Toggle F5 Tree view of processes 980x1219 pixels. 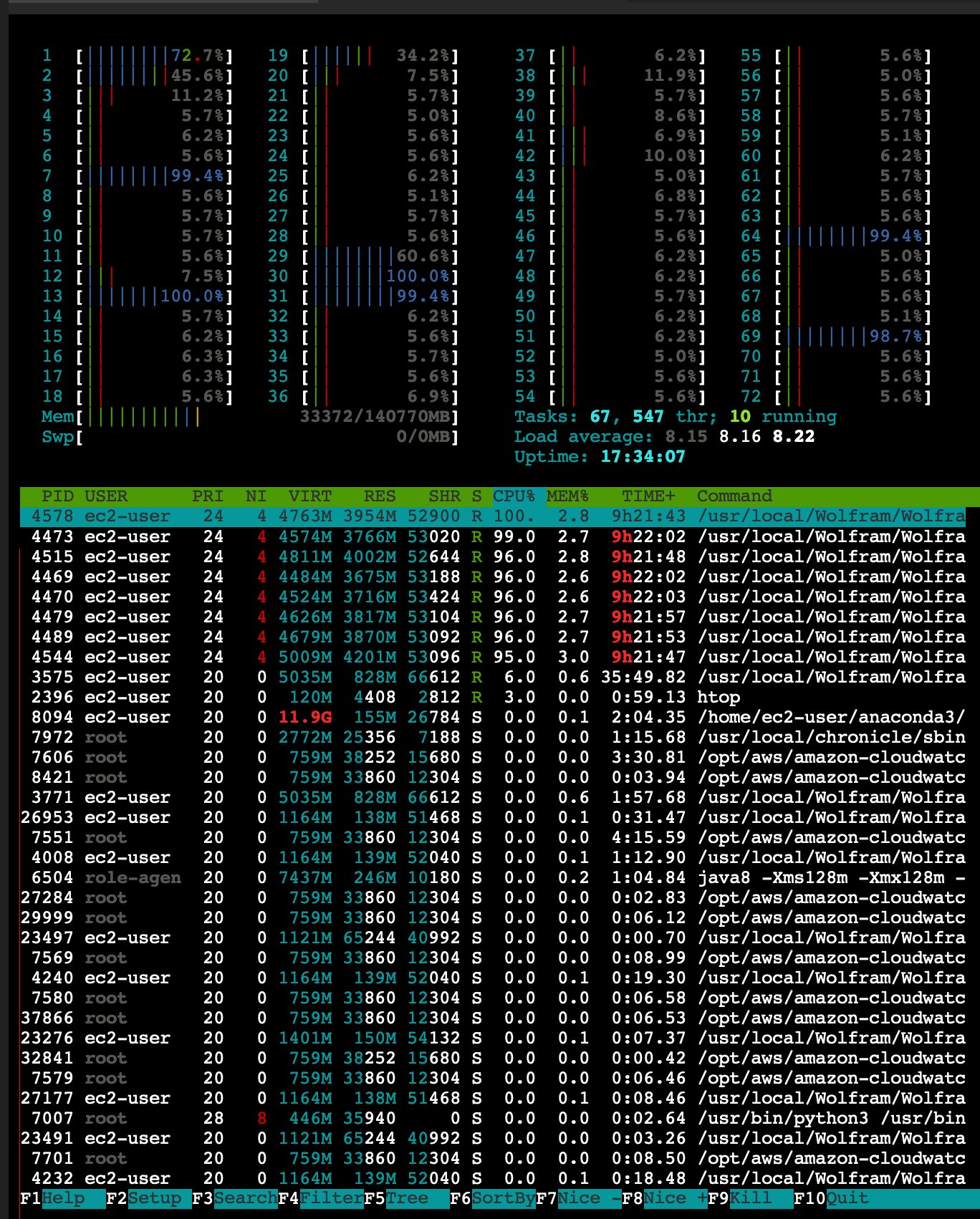pyautogui.click(x=406, y=1198)
